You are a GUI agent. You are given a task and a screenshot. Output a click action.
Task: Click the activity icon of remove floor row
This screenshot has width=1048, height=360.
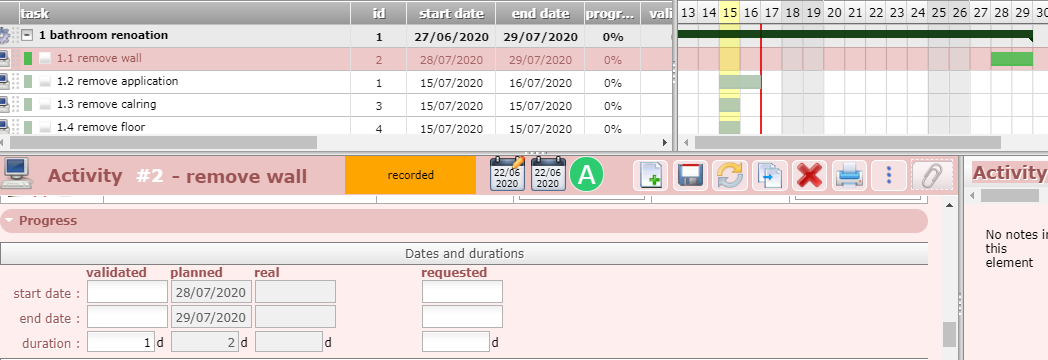tap(4, 127)
